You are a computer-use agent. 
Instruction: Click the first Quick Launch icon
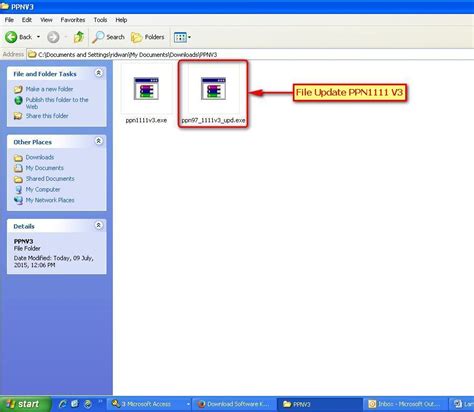click(x=62, y=404)
